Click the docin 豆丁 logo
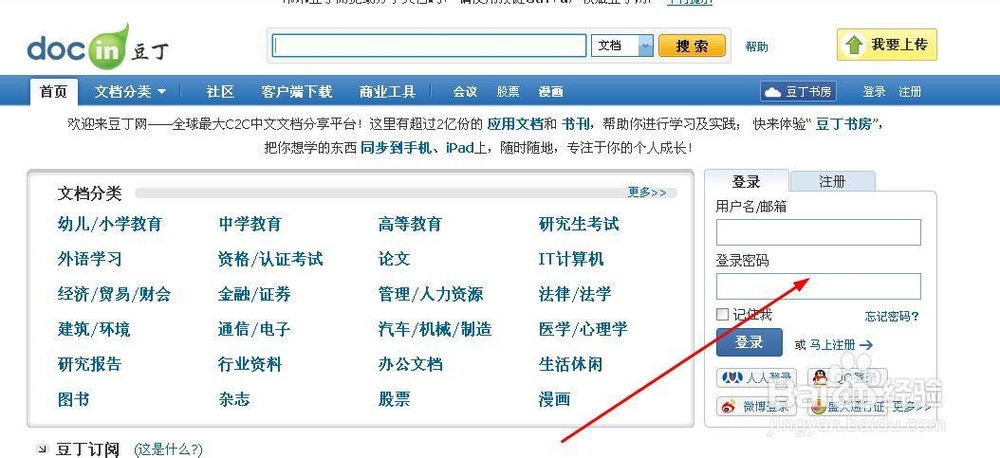 [x=98, y=48]
